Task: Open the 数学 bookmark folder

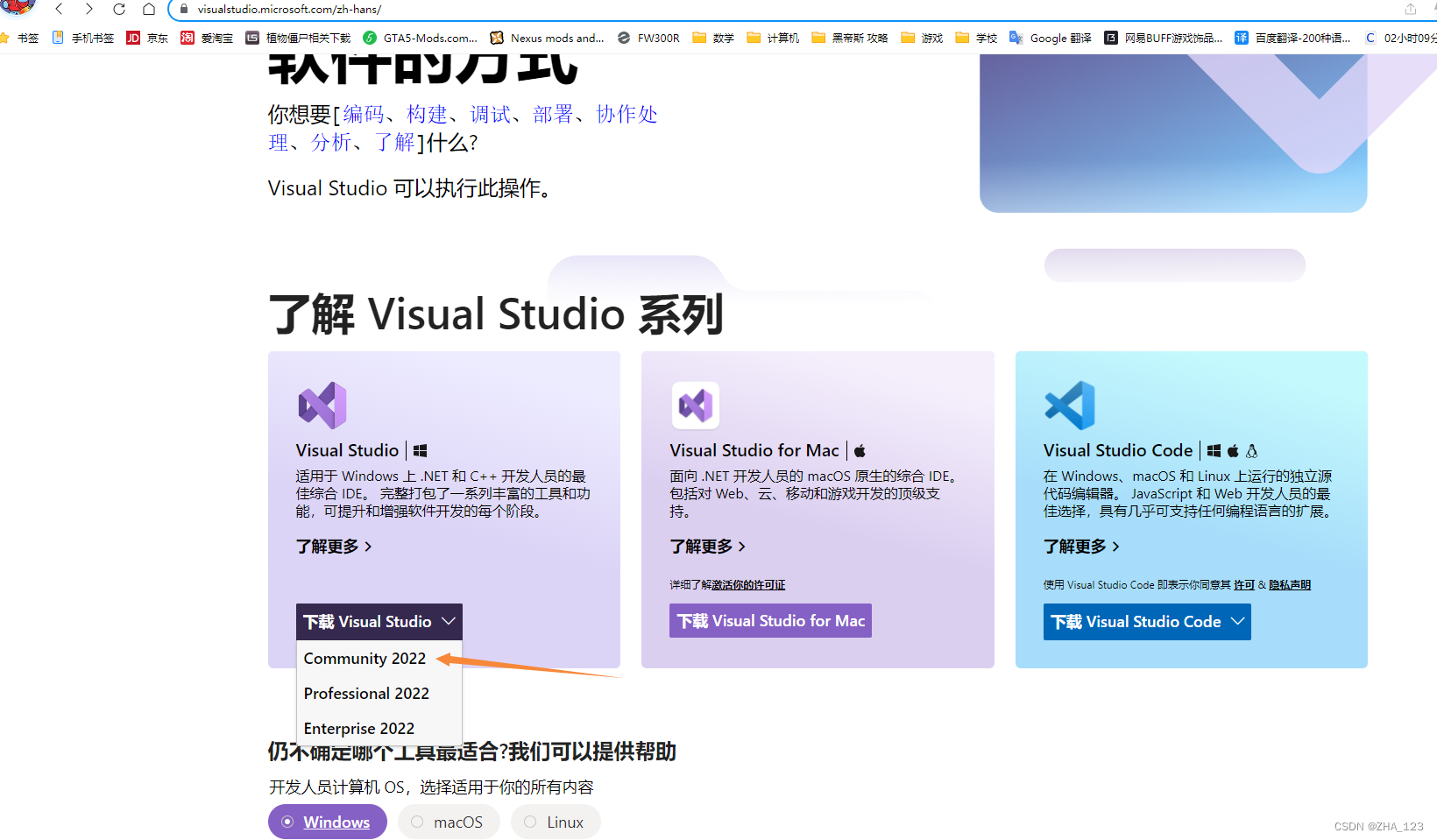Action: pyautogui.click(x=713, y=38)
